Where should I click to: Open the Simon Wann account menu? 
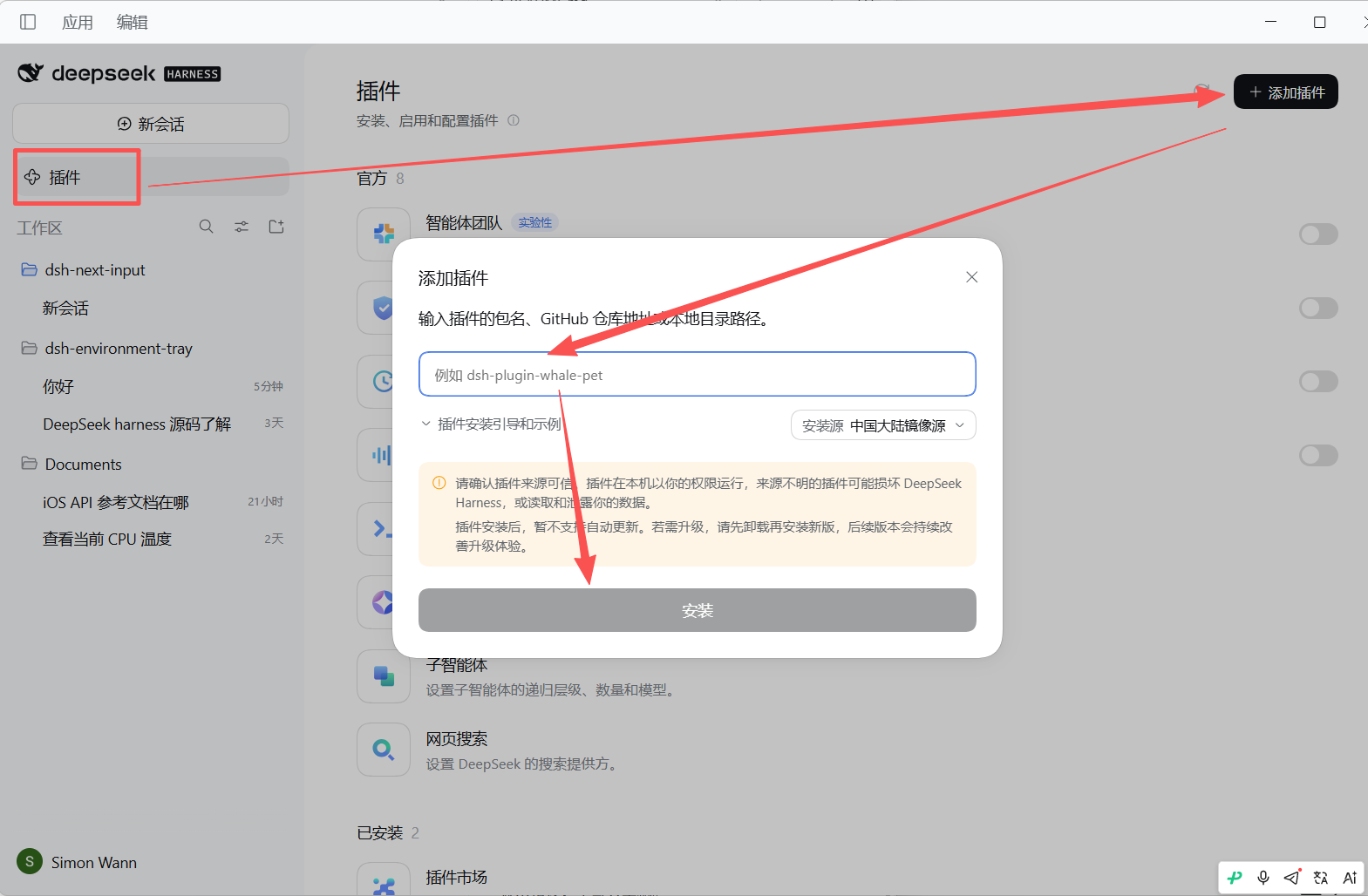tap(78, 862)
